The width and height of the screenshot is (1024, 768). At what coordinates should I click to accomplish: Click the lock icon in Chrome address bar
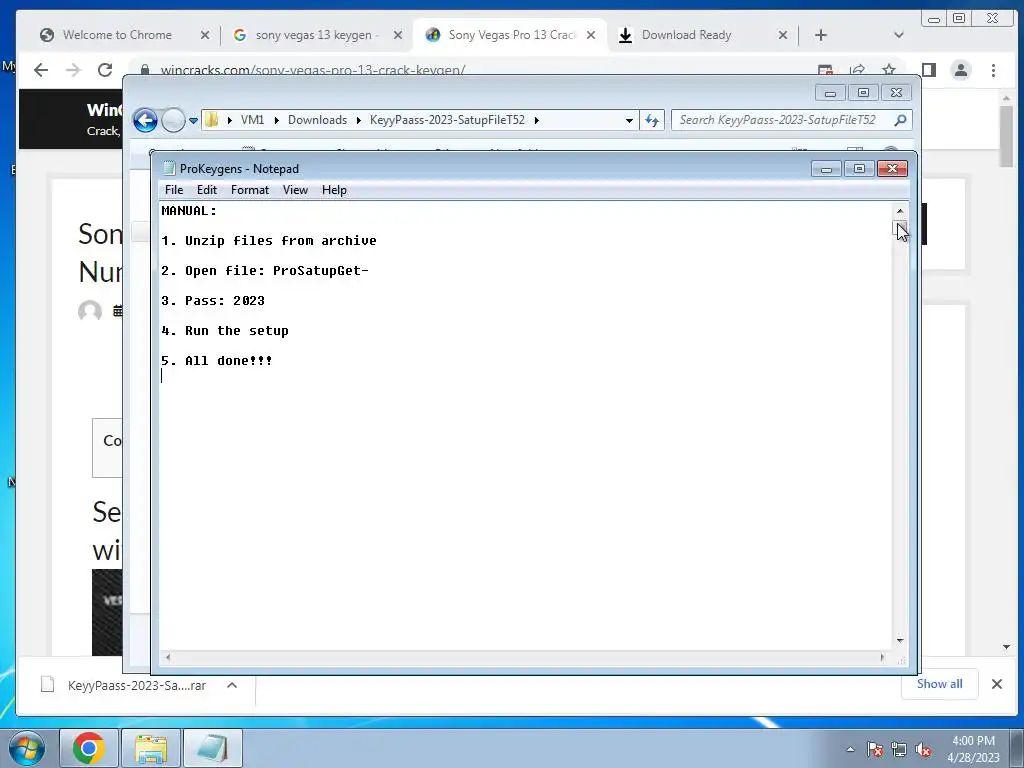coord(145,70)
